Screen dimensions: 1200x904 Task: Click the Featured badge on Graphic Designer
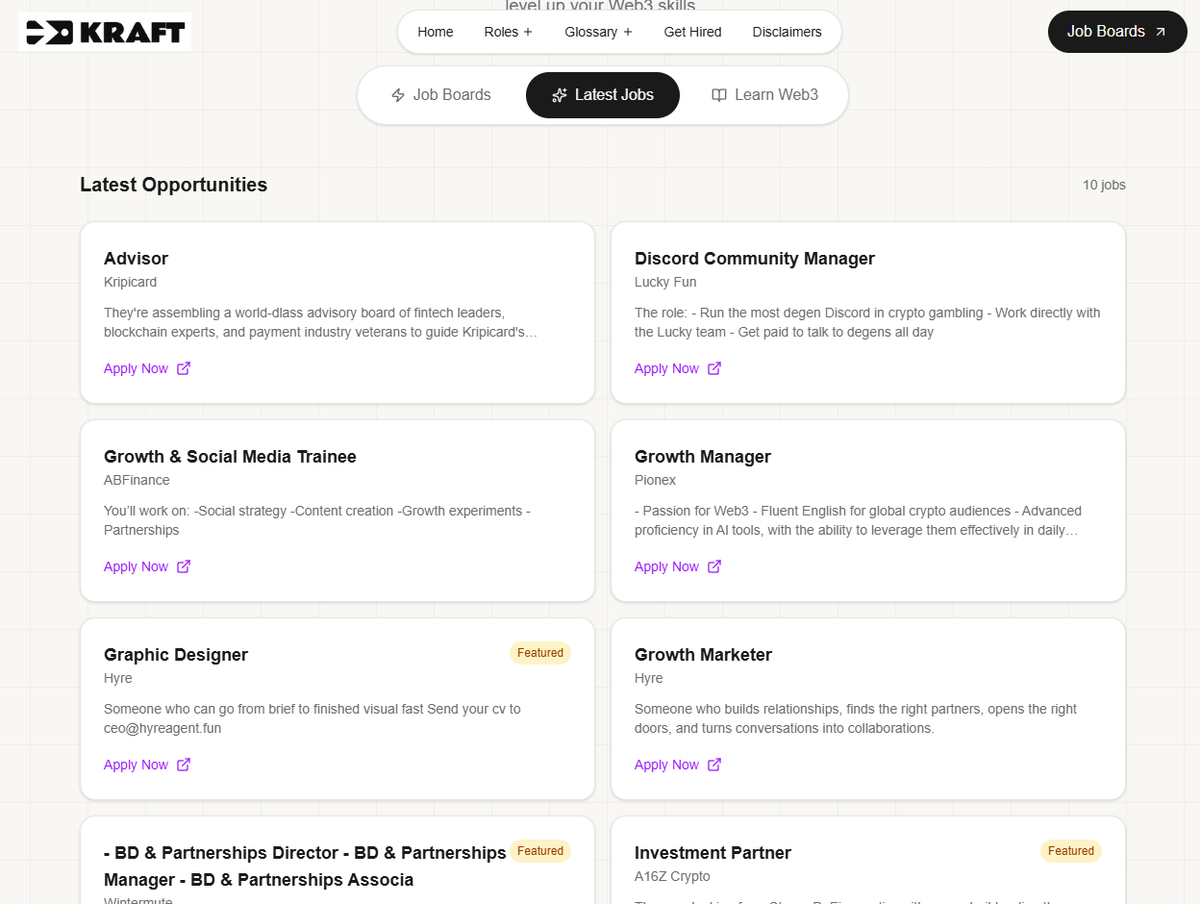tap(540, 653)
